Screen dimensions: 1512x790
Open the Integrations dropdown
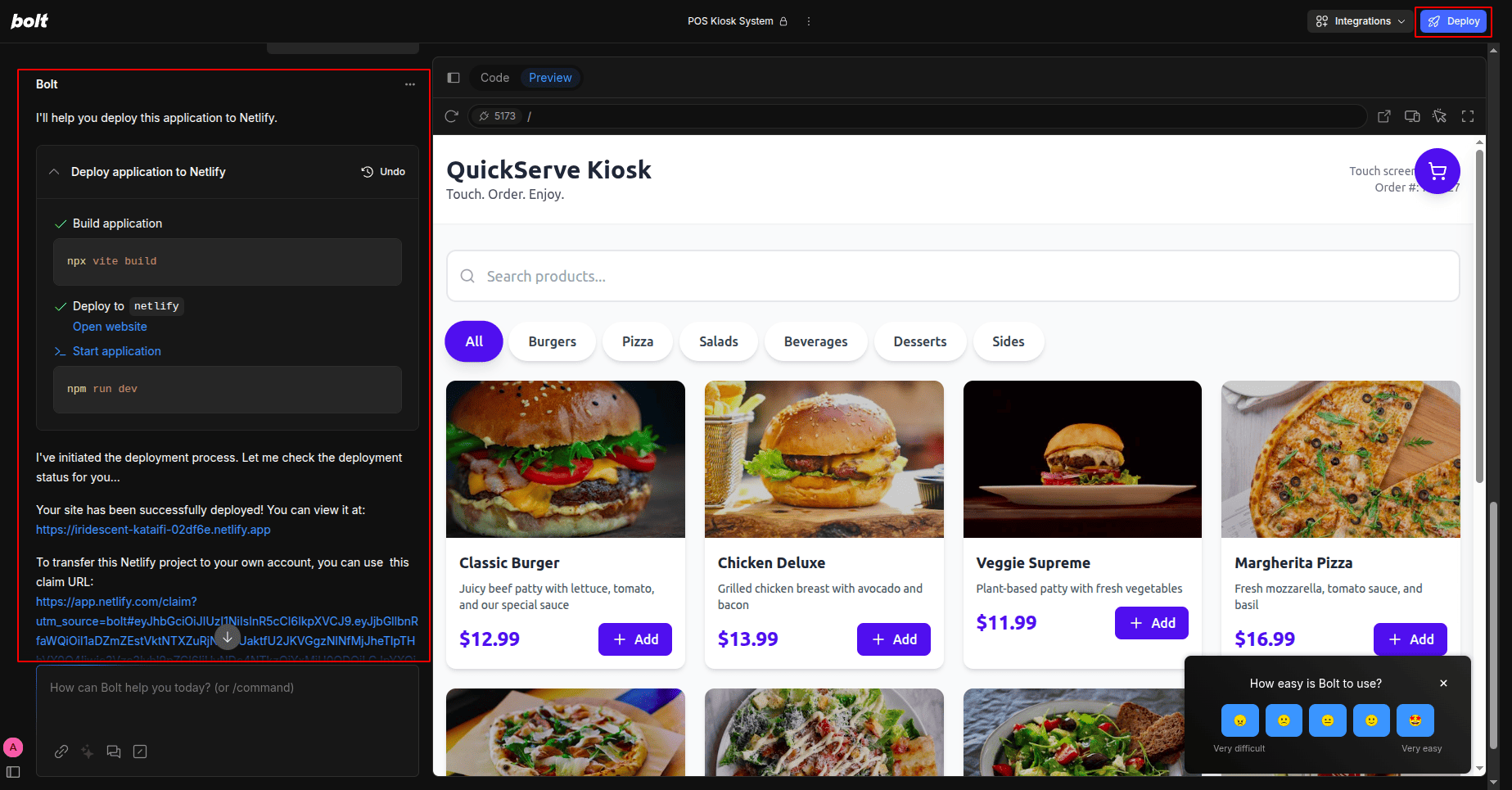coord(1360,21)
